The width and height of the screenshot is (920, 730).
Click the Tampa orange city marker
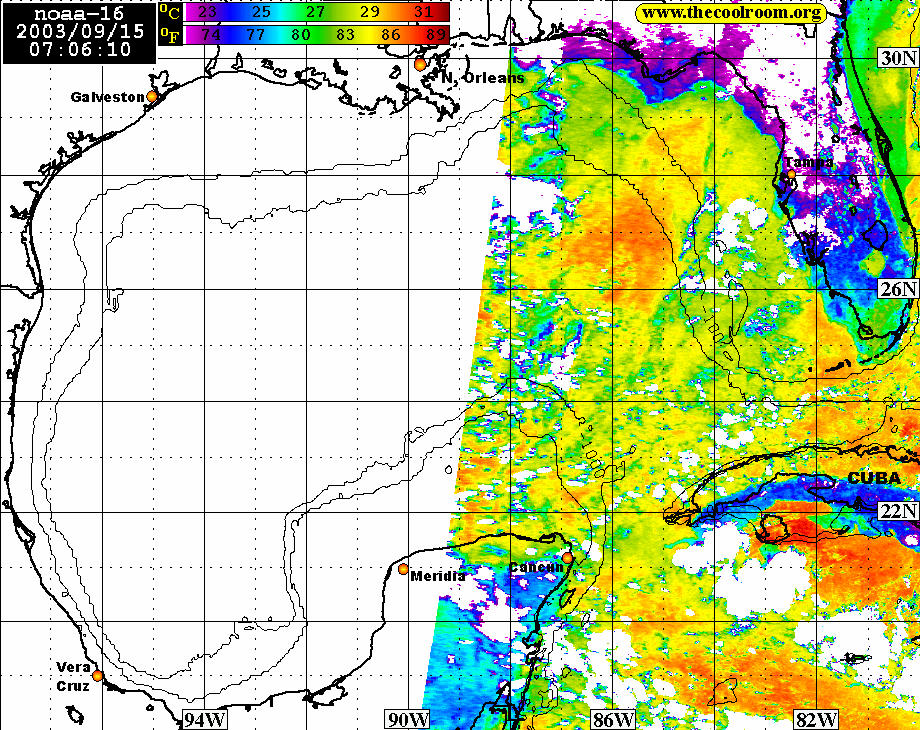(x=791, y=174)
